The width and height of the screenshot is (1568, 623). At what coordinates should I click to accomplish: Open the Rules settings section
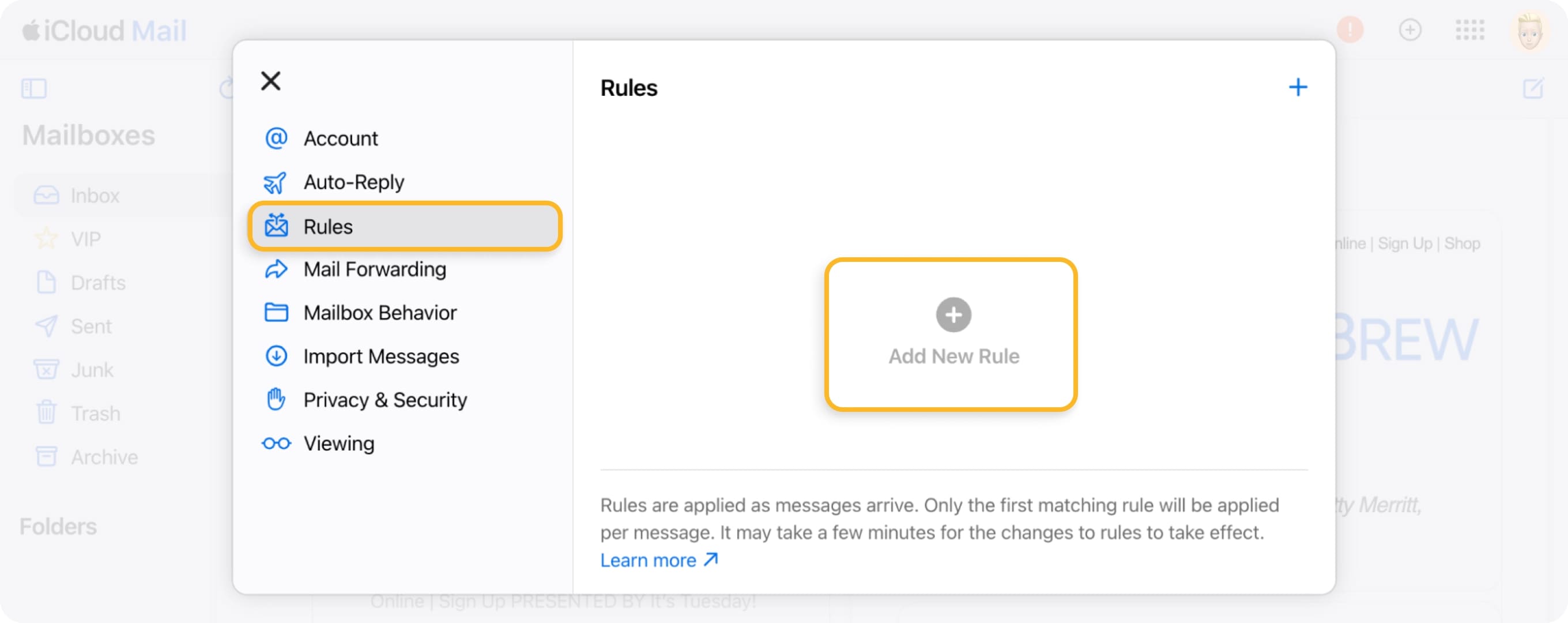coord(327,226)
